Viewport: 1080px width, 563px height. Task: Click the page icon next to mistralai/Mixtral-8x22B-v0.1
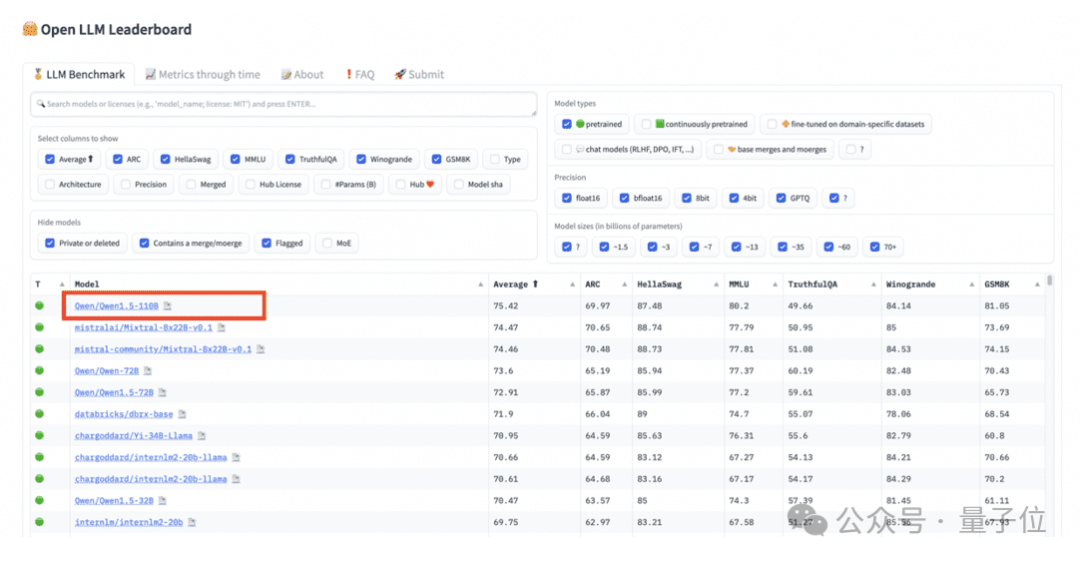221,327
